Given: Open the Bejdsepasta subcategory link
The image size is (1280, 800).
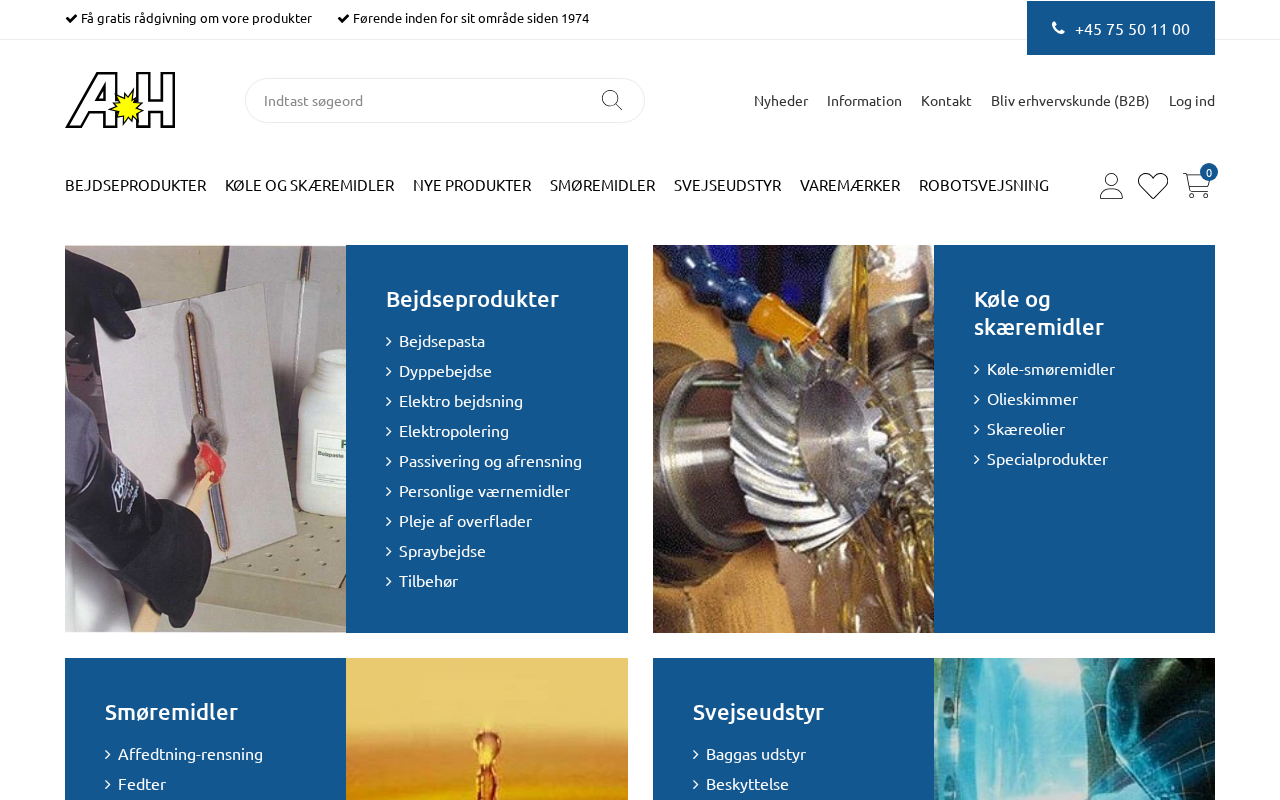Looking at the screenshot, I should tap(441, 341).
